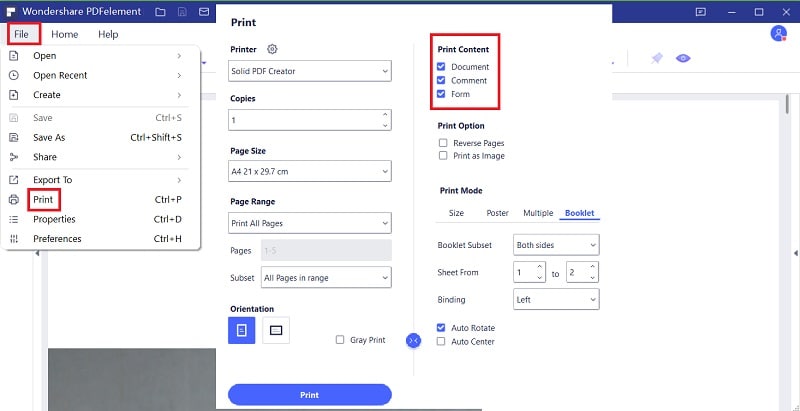
Task: Open the Help menu
Action: (x=108, y=34)
